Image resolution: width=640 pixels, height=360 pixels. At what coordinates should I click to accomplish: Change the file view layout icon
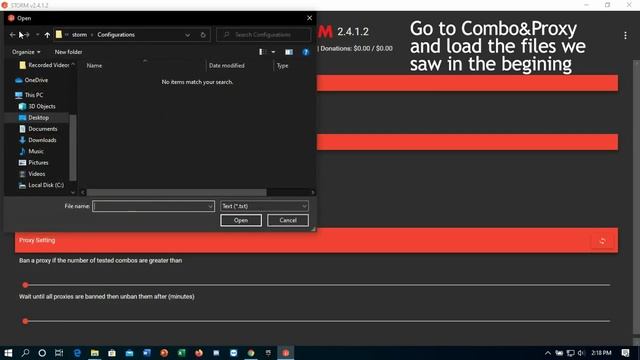coord(262,52)
